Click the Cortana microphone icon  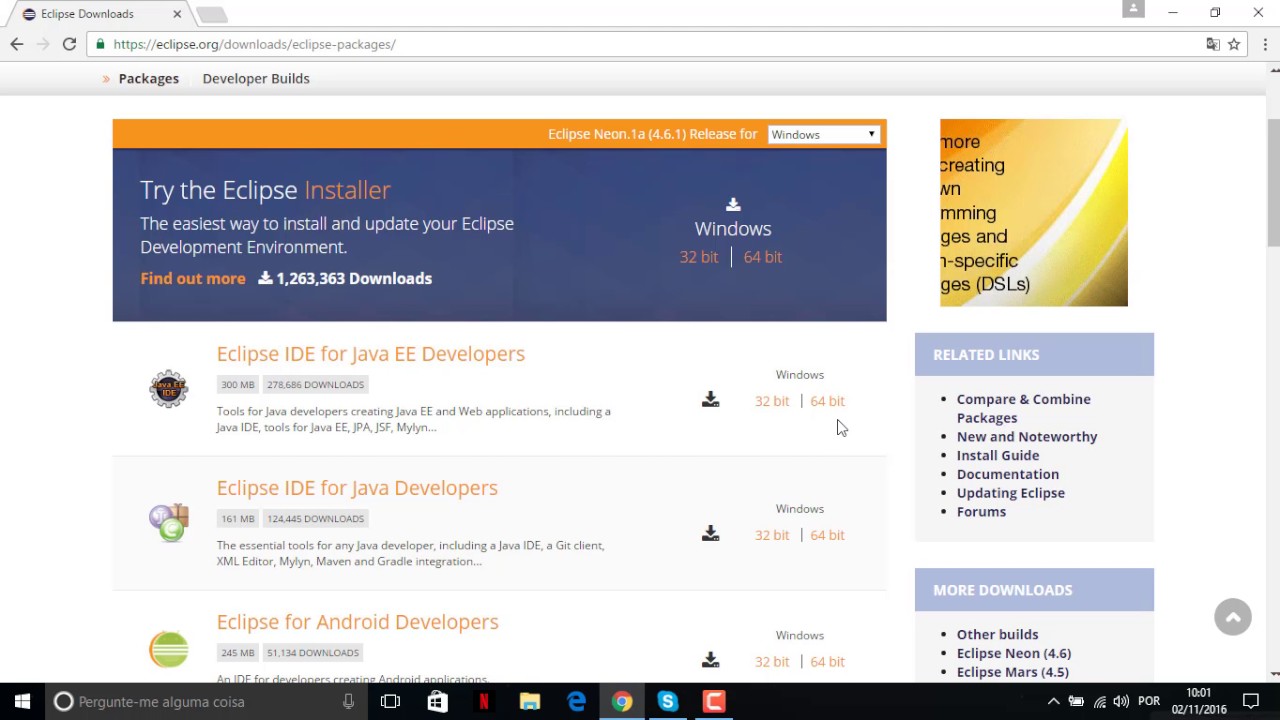click(348, 701)
